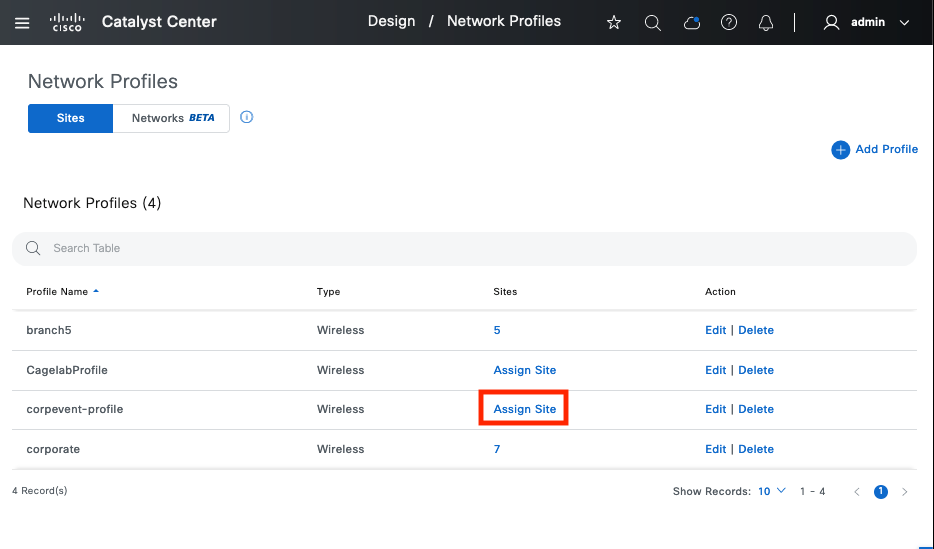Viewport: 934px width, 549px height.
Task: Open the global search magnifier icon
Action: pos(652,22)
